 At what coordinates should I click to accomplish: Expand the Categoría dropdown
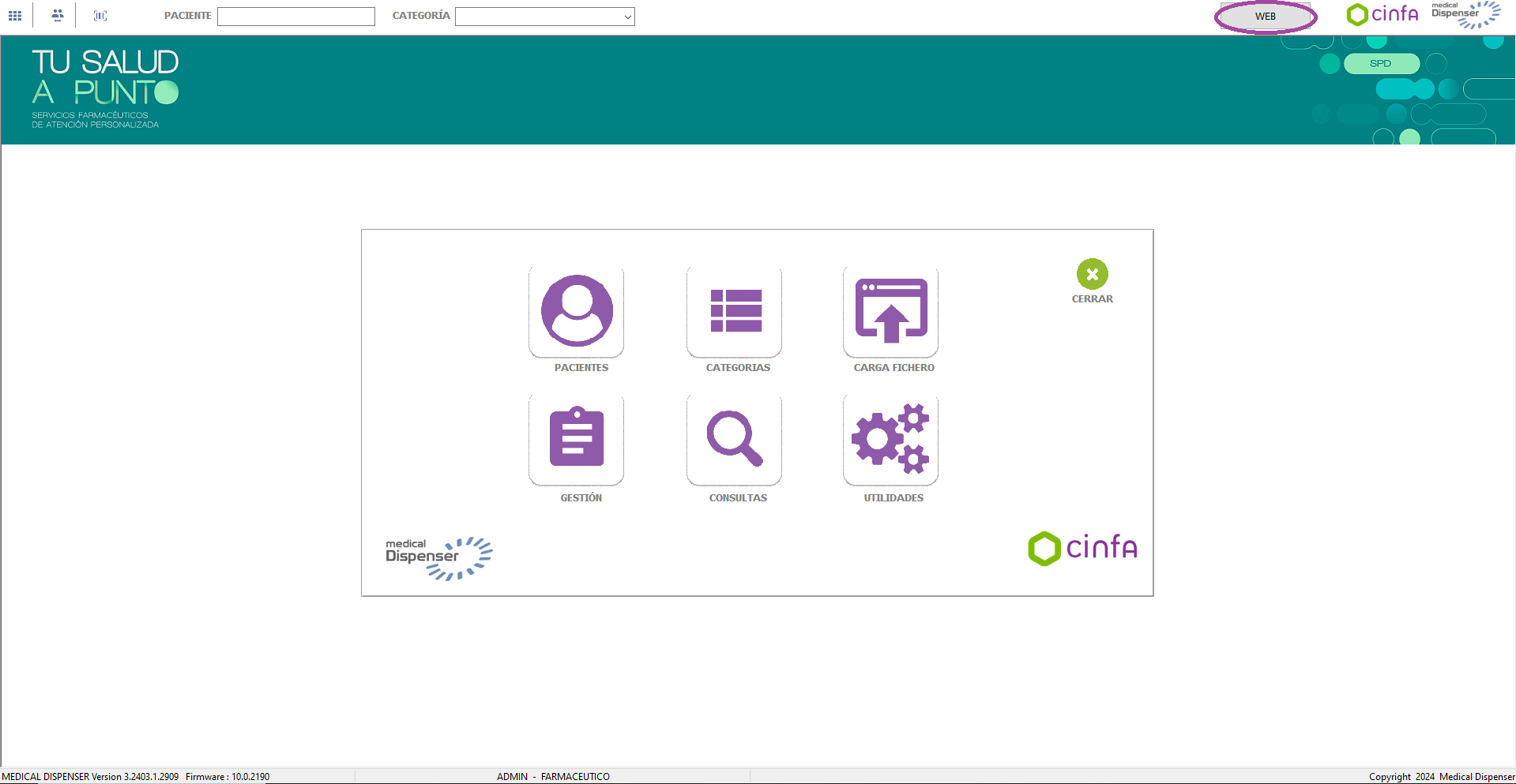[x=627, y=17]
